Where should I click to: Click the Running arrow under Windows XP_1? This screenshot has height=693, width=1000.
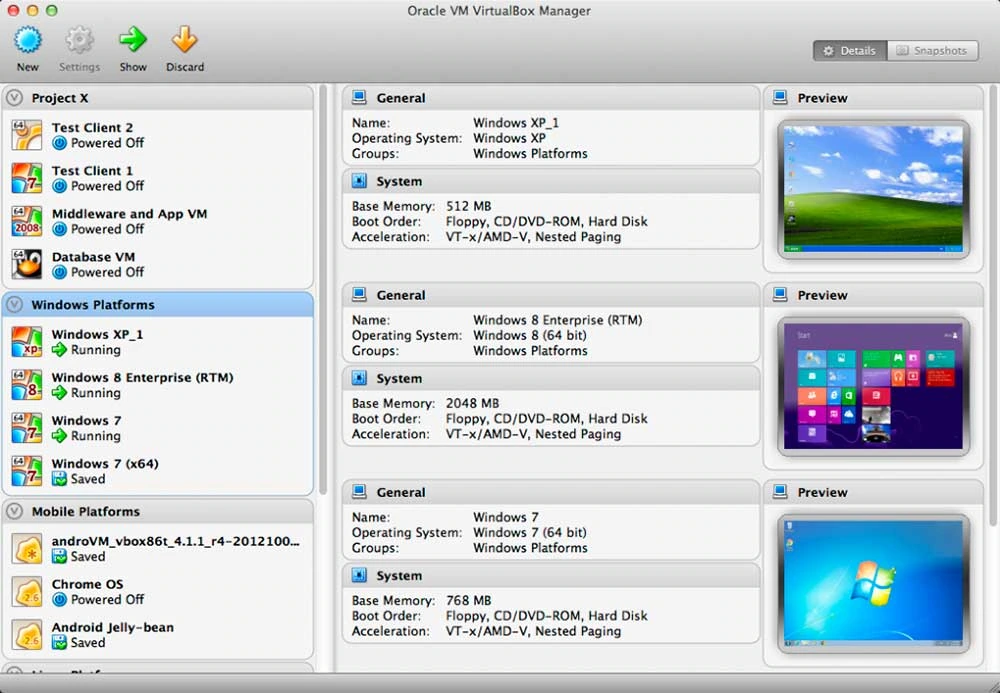59,349
